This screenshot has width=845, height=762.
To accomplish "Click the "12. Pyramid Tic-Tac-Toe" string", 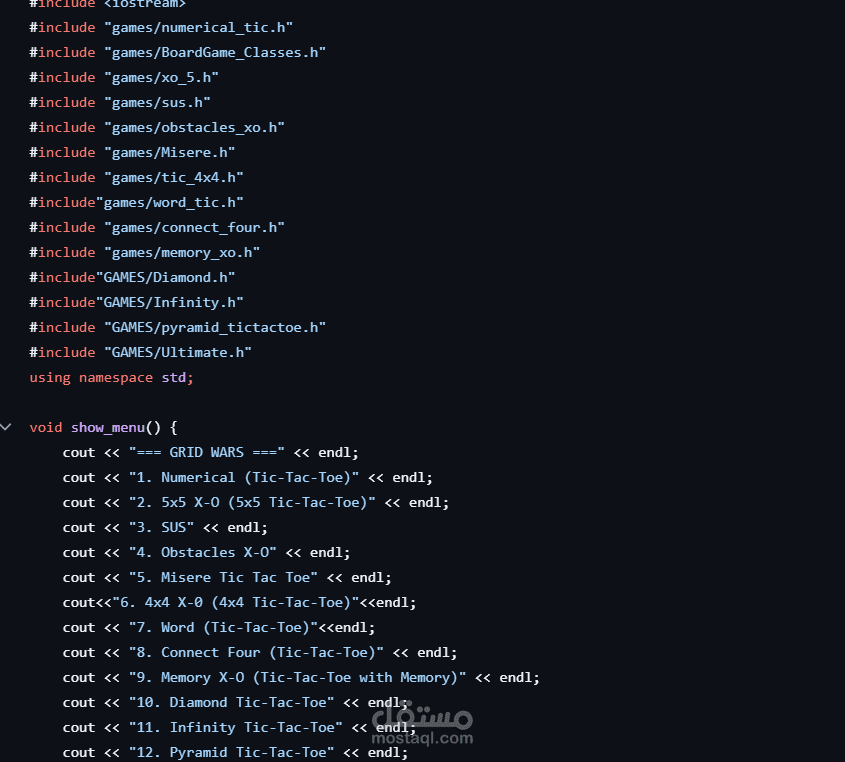I will tap(231, 752).
